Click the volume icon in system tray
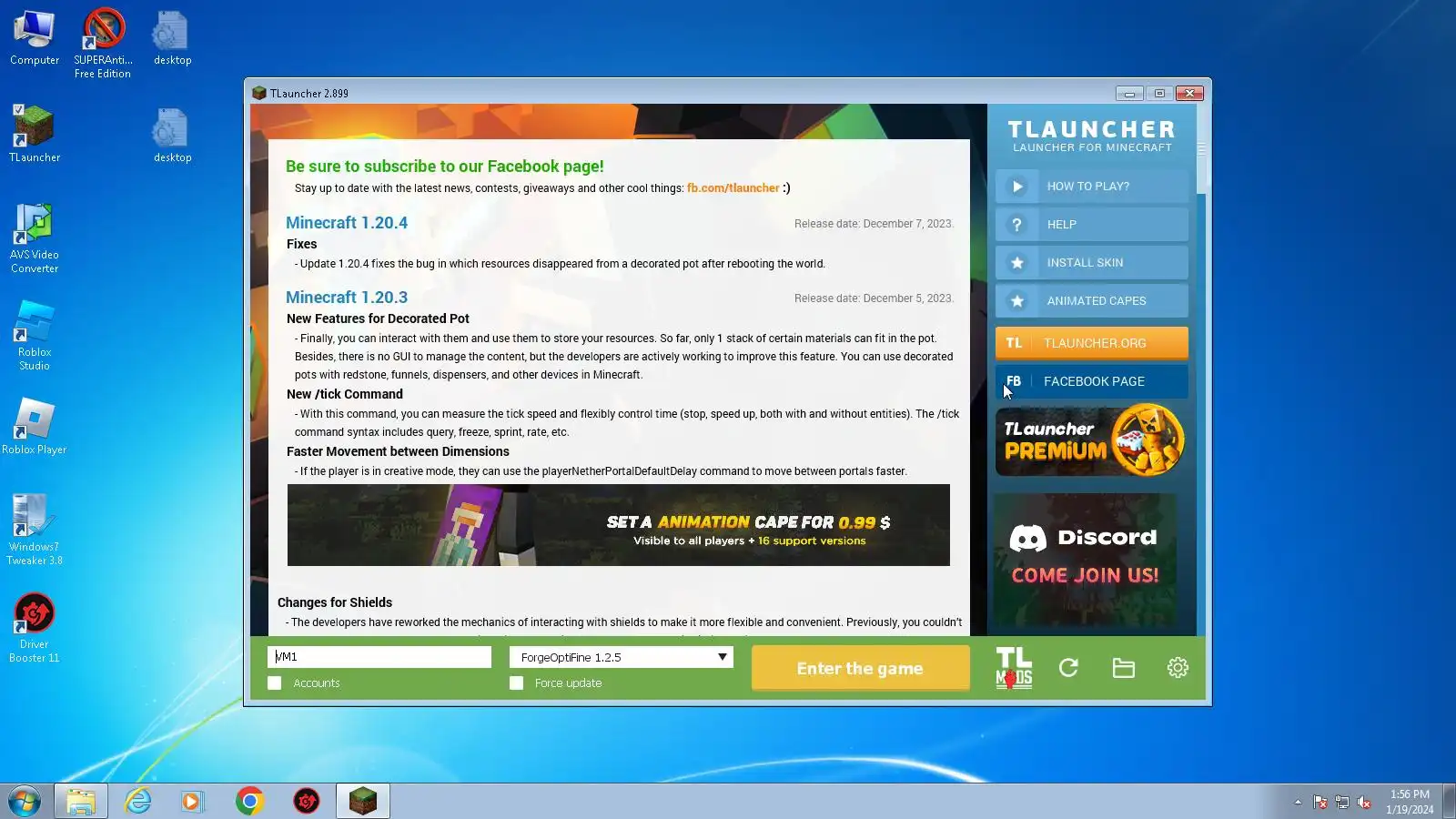The height and width of the screenshot is (819, 1456). coord(1364,802)
